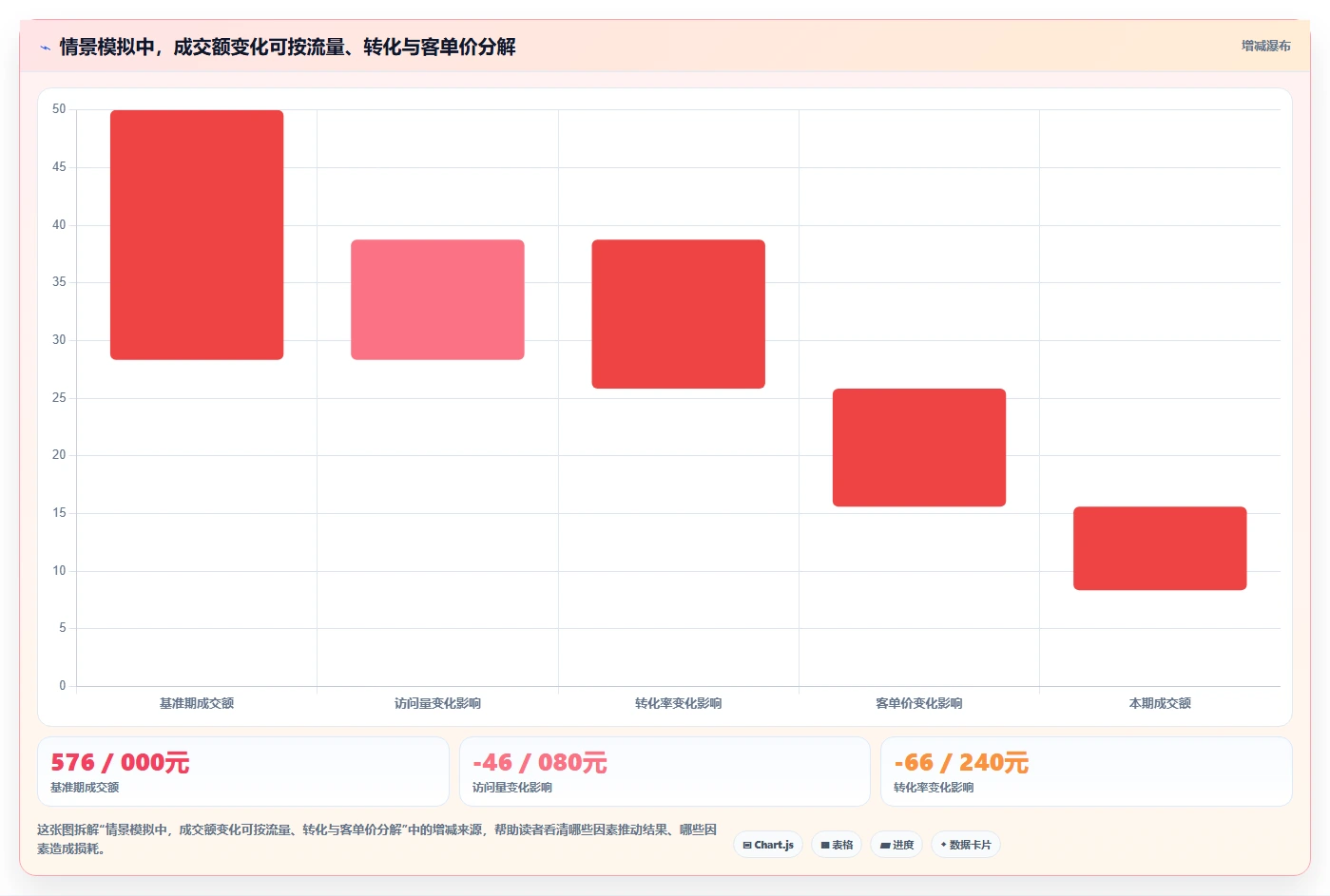Click the 进度 tag chip
This screenshot has height=896, width=1330.
(x=896, y=845)
